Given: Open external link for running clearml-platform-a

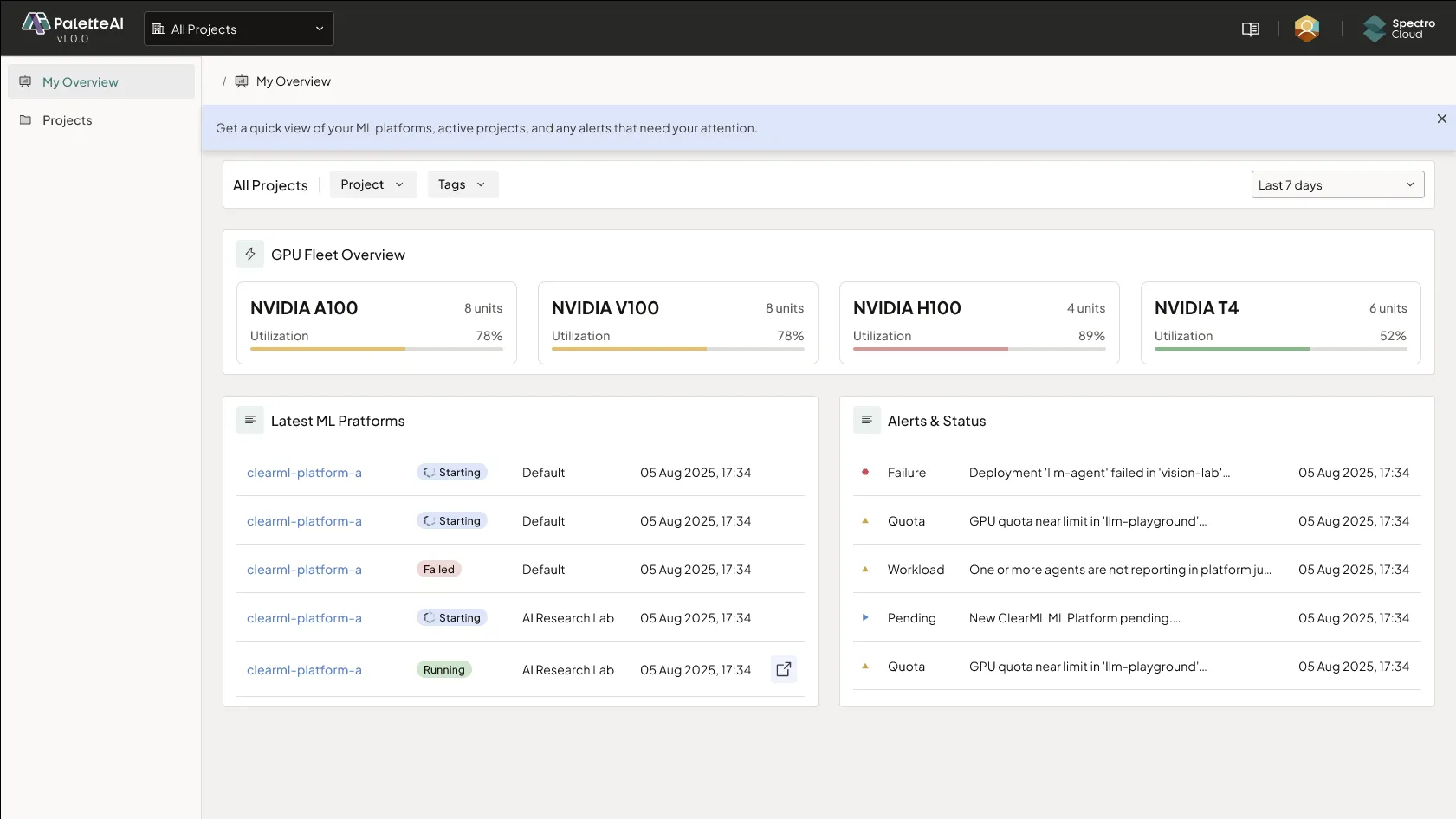Looking at the screenshot, I should point(783,669).
